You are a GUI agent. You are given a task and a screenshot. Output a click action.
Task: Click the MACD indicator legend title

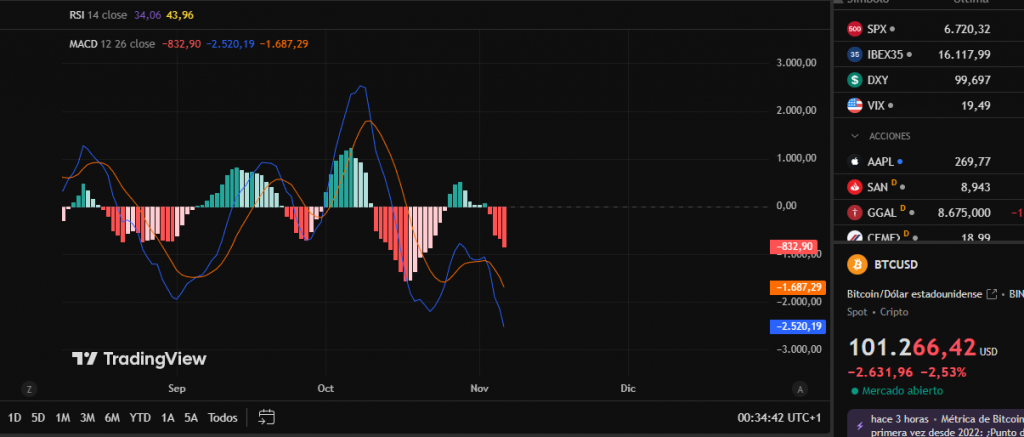82,44
